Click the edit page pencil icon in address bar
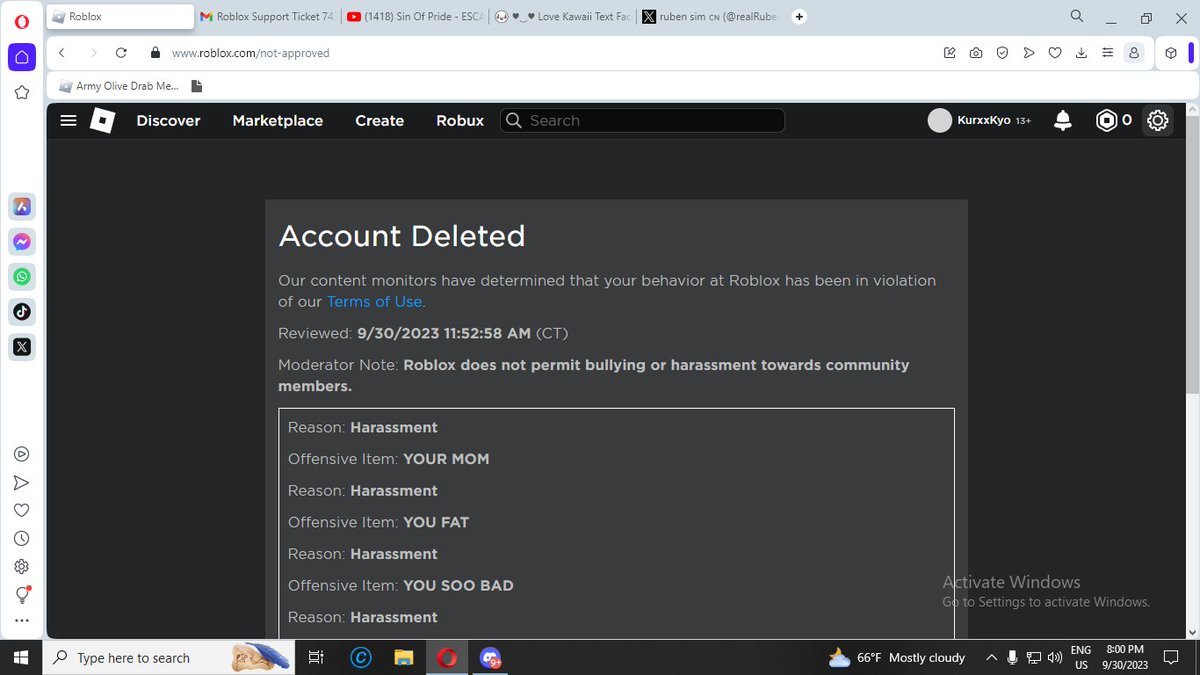The image size is (1200, 675). tap(949, 53)
